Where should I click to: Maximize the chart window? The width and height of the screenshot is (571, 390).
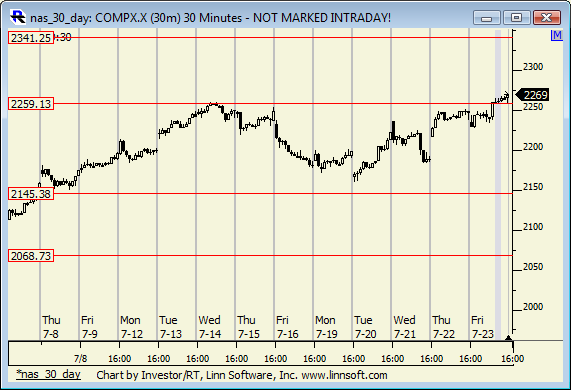516,17
